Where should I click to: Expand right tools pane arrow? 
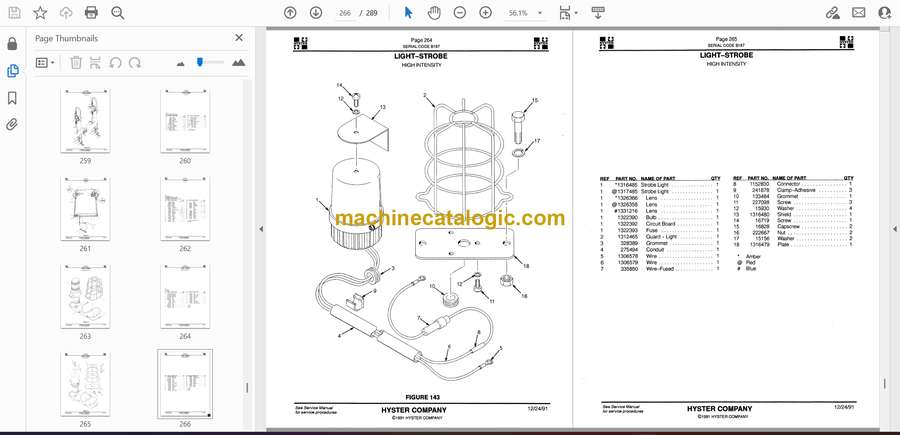894,229
